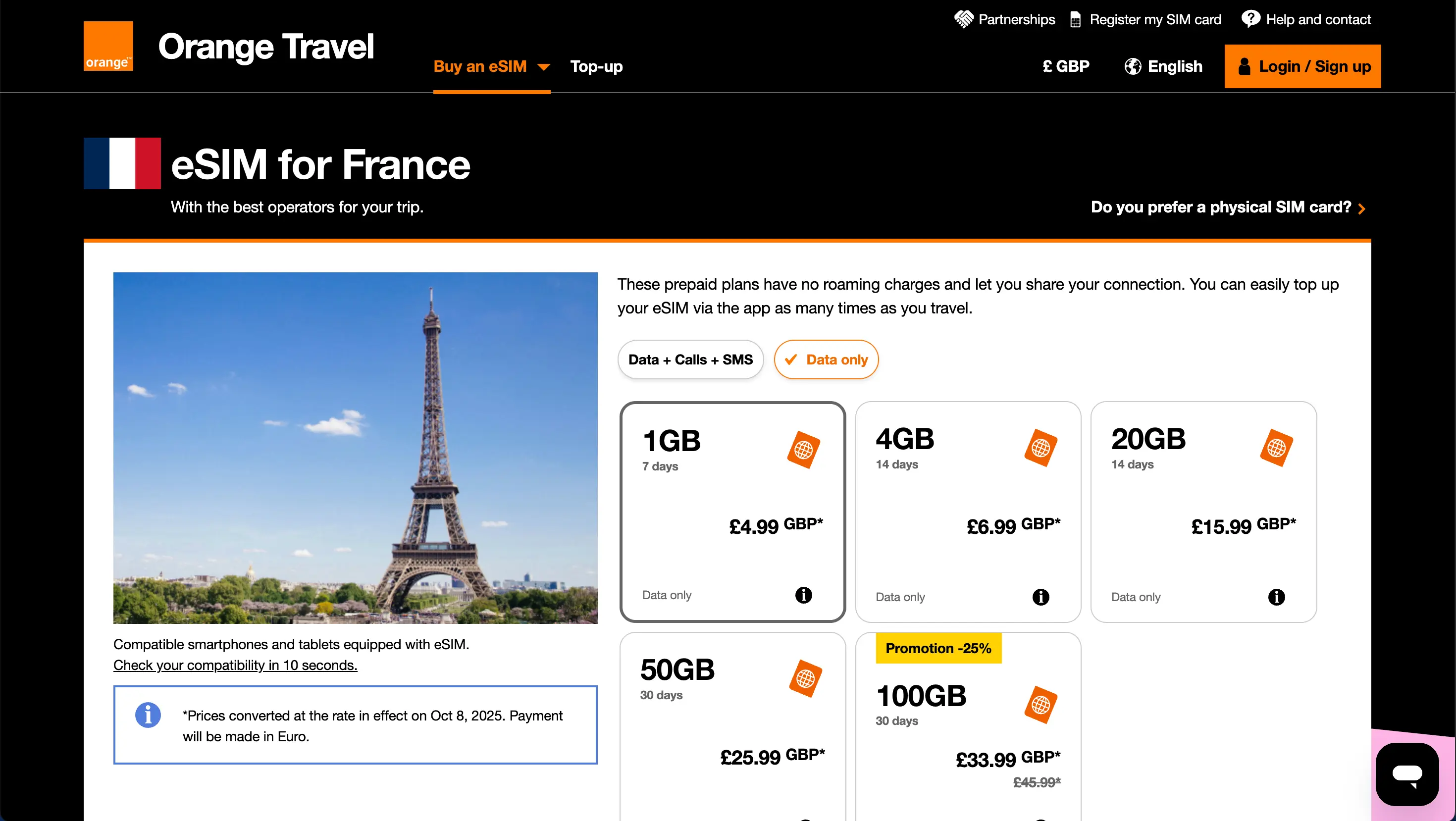Click the Orange logo
Viewport: 1456px width, 821px height.
pos(108,46)
